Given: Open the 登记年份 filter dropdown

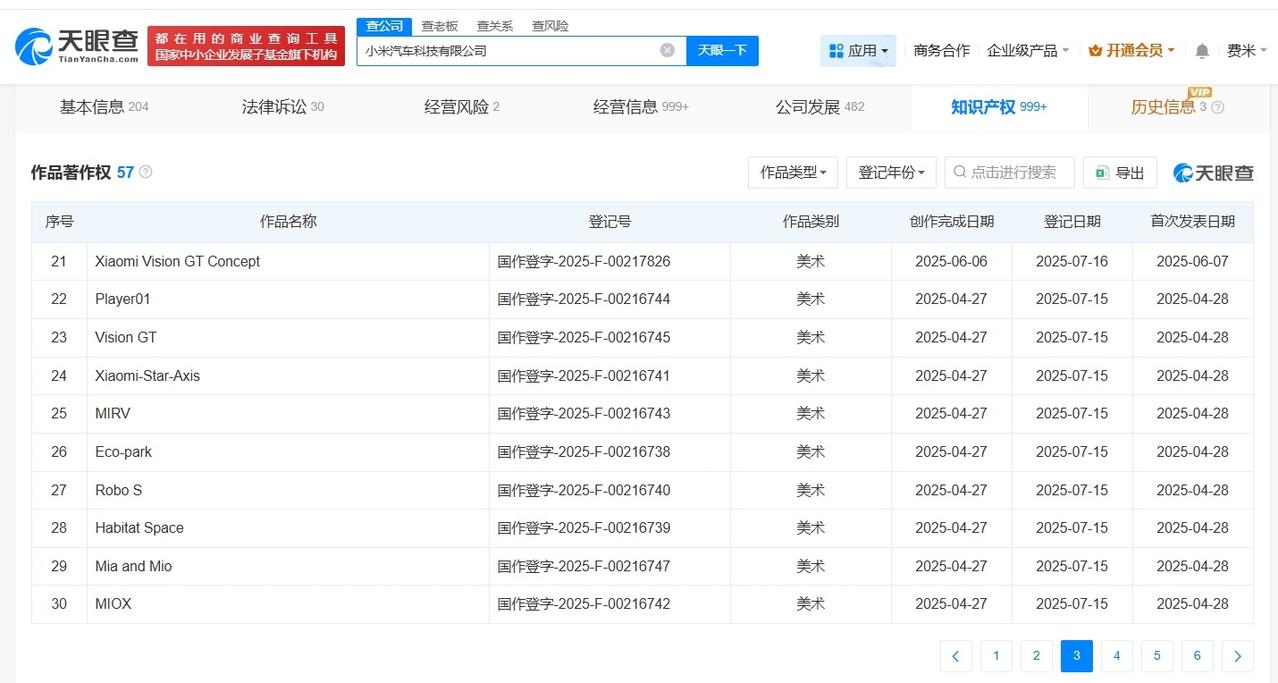Looking at the screenshot, I should tap(889, 172).
